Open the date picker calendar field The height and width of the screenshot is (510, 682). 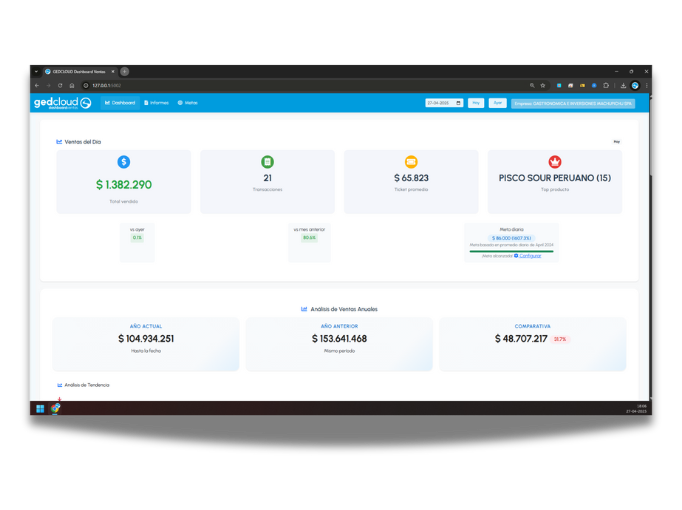443,103
